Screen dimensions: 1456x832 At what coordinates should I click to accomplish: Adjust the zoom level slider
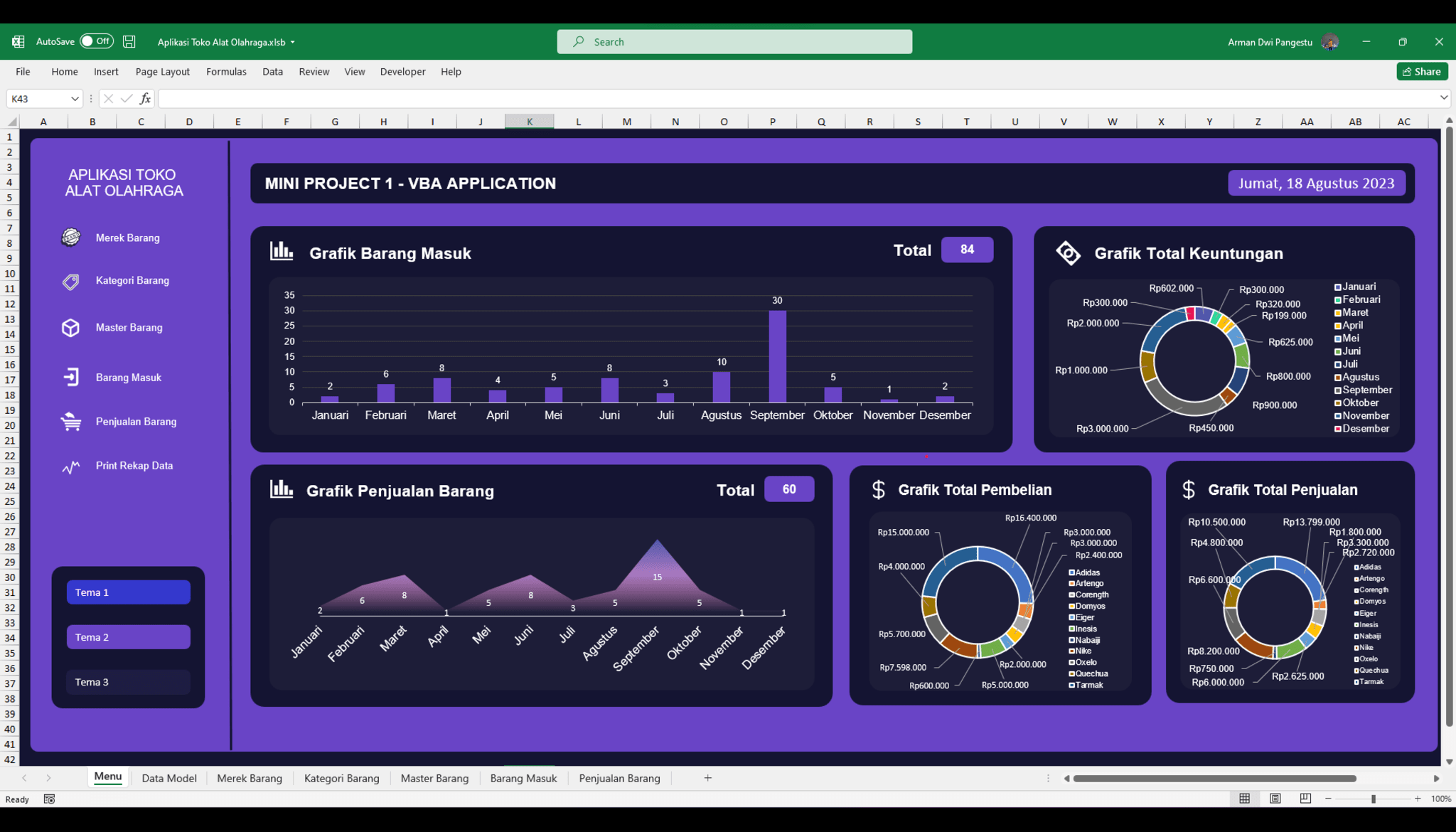point(1373,799)
